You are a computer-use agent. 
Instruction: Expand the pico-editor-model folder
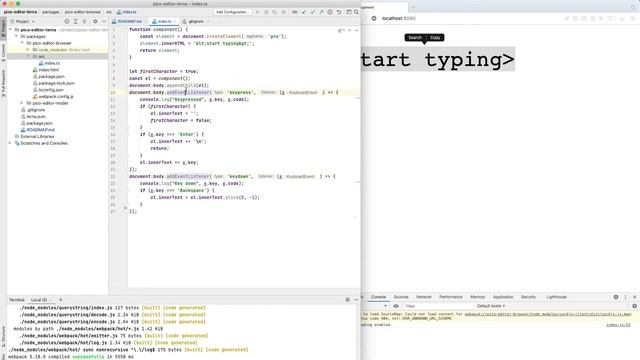[22, 103]
